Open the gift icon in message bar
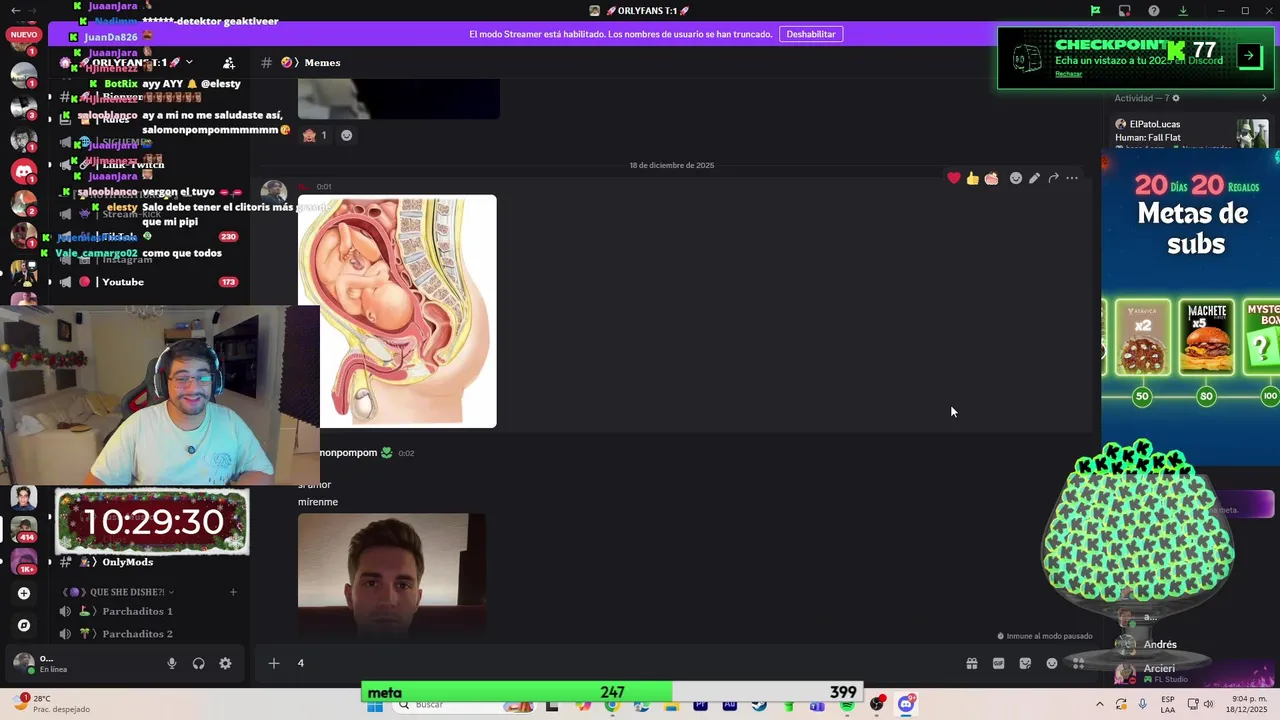The image size is (1280, 720). point(971,663)
